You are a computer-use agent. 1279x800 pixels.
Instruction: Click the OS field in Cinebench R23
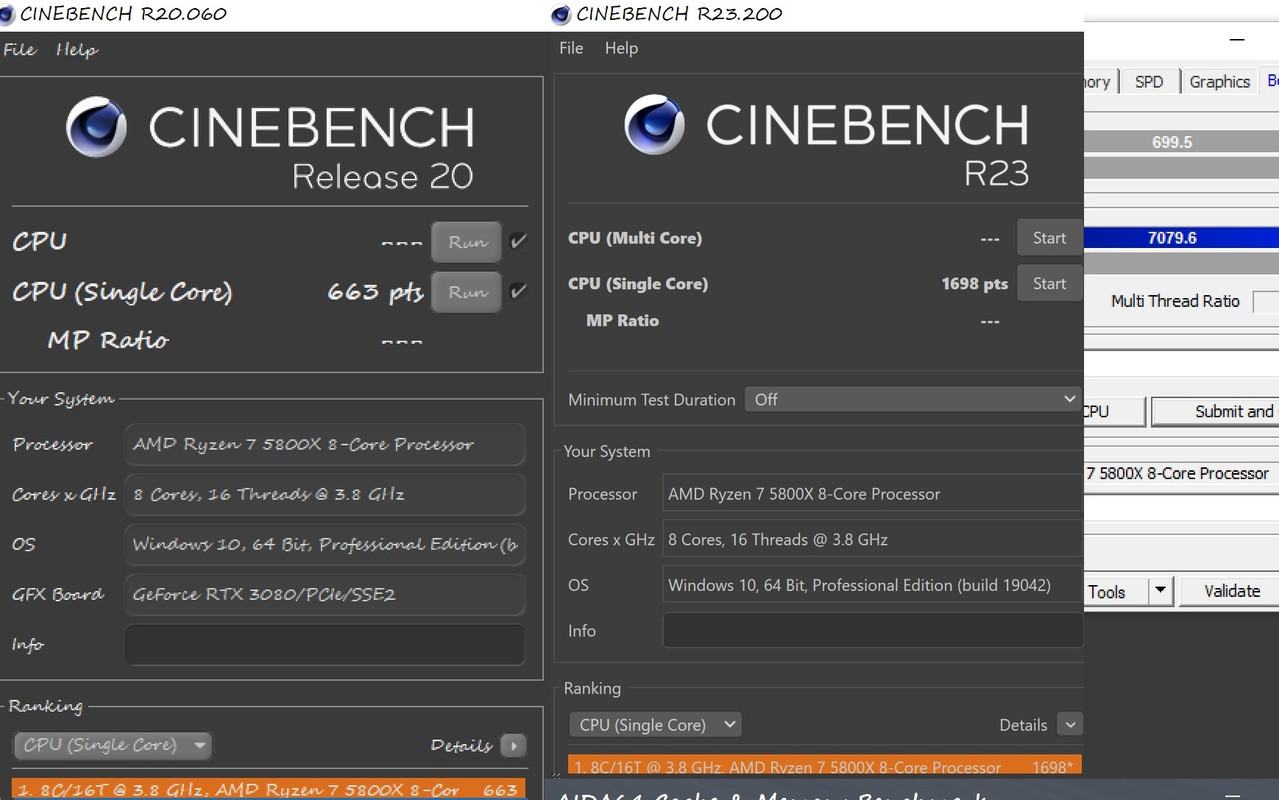click(x=873, y=585)
